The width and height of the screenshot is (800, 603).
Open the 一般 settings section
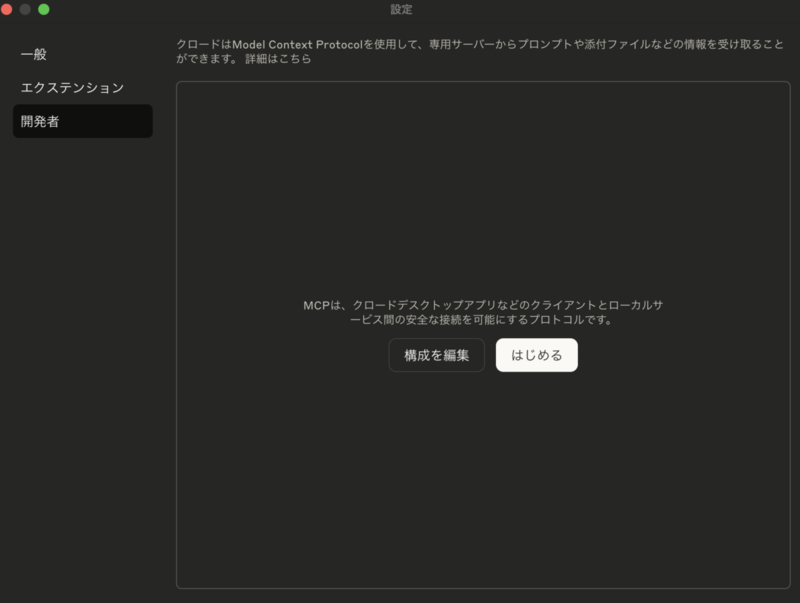pyautogui.click(x=83, y=54)
